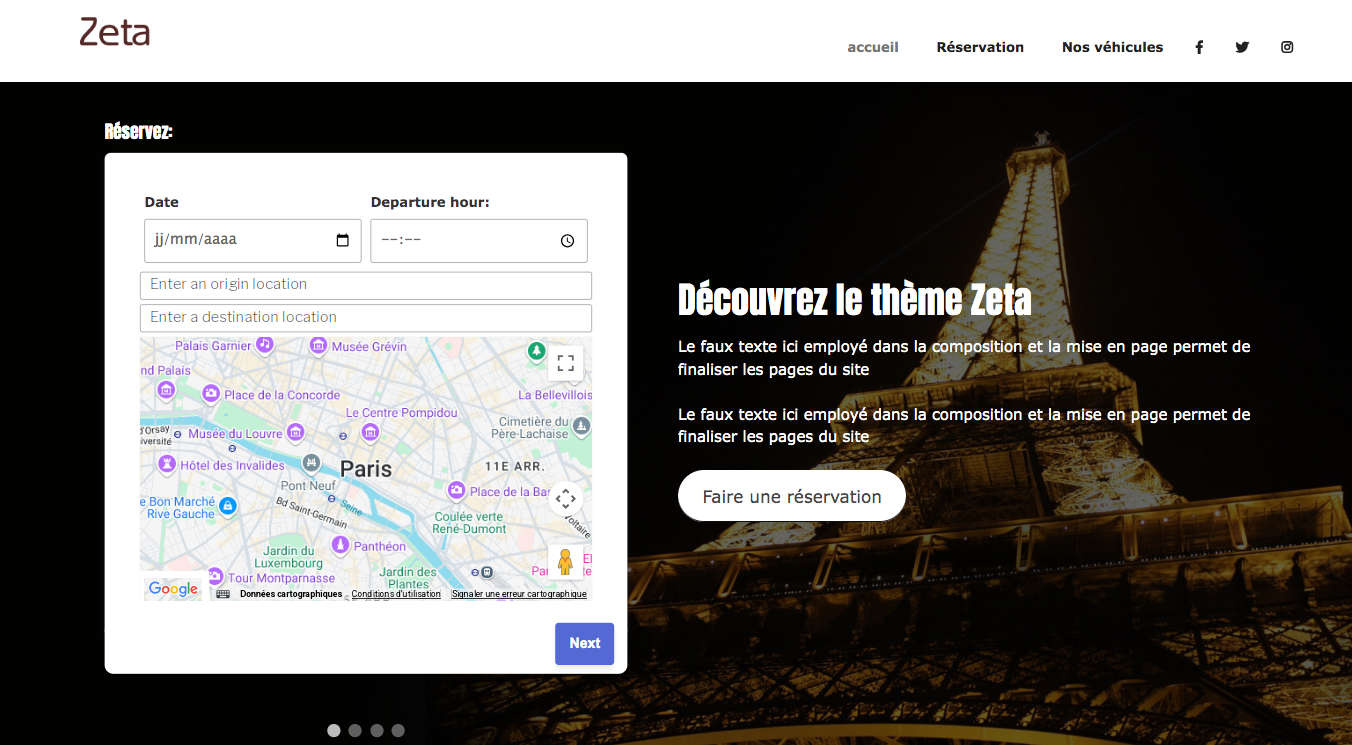Screen dimensions: 1352x745
Task: Click the Faire une réservation button
Action: tap(791, 496)
